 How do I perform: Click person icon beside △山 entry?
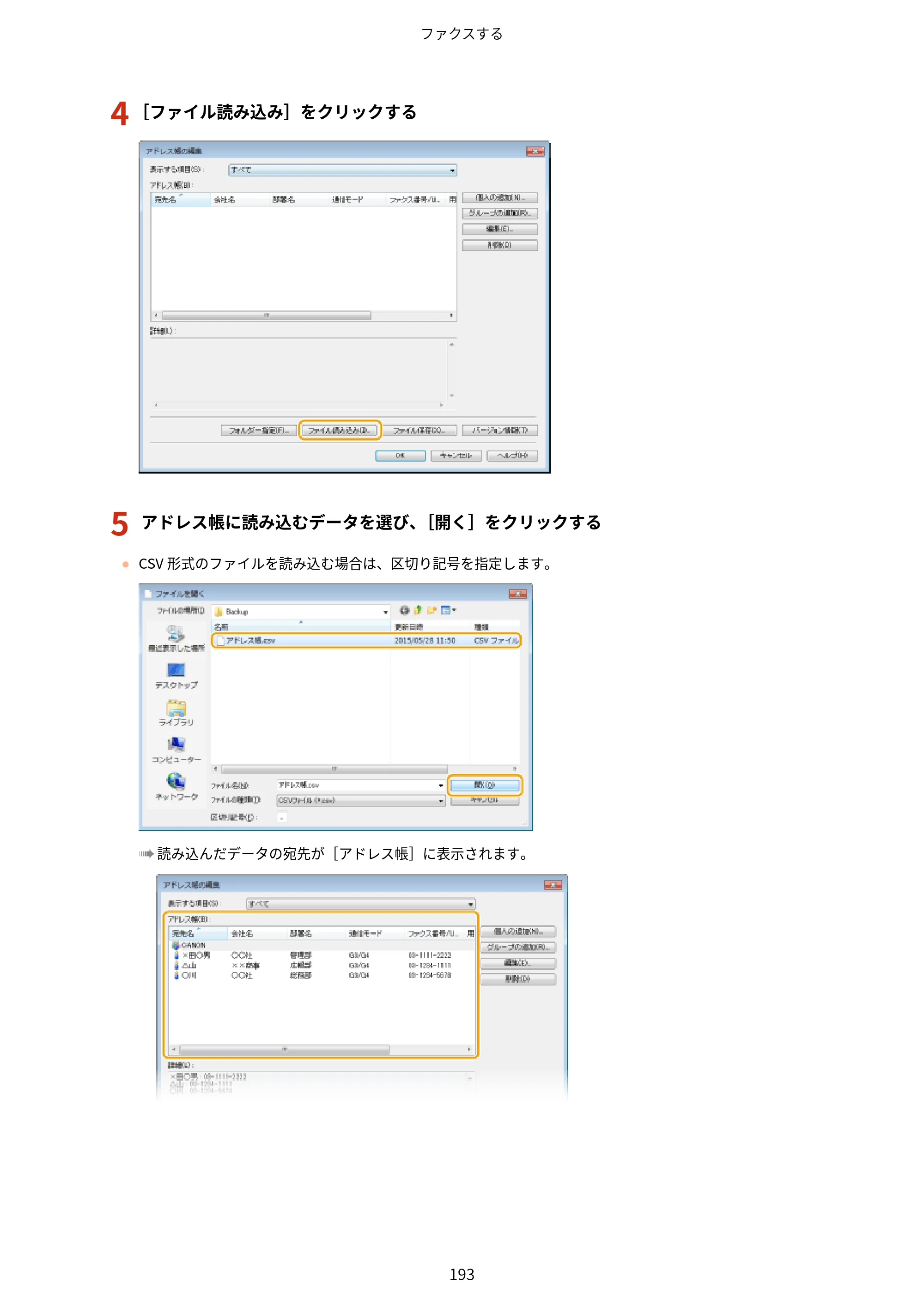176,966
